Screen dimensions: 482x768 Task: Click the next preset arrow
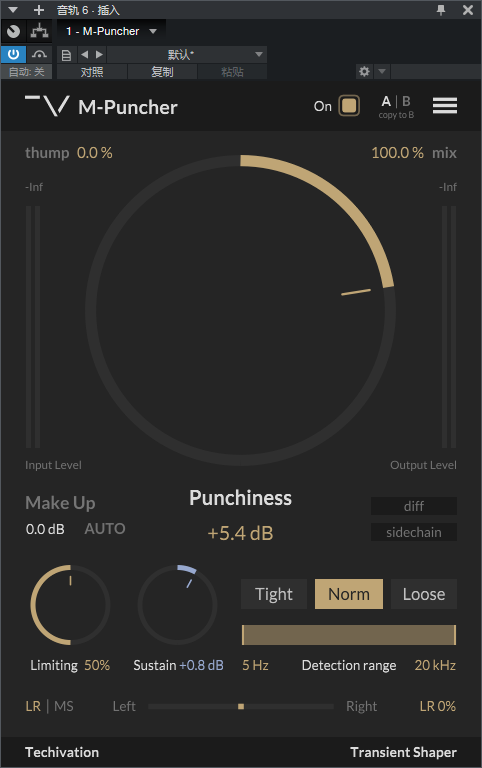(x=99, y=54)
